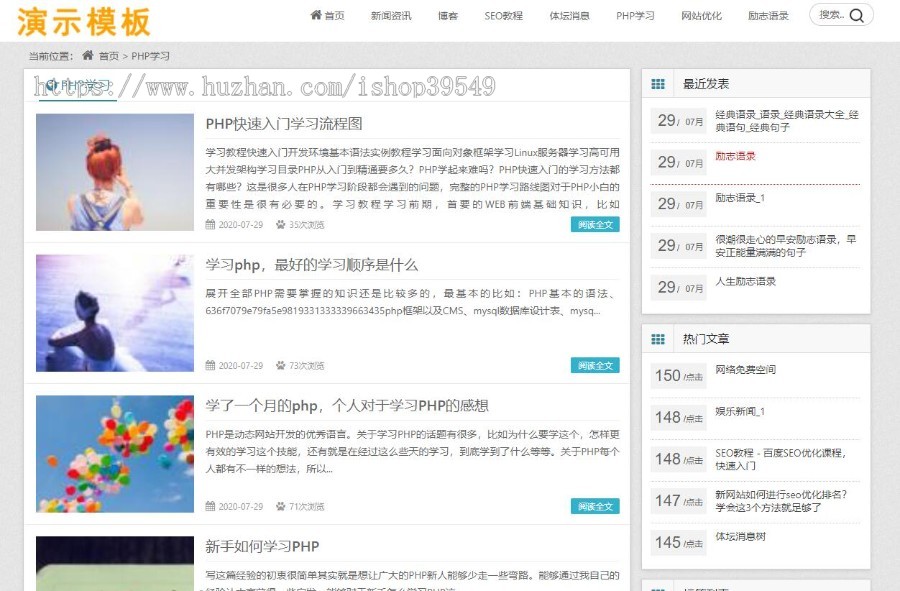Image resolution: width=900 pixels, height=591 pixels.
Task: Click the search magnifier icon
Action: click(856, 15)
